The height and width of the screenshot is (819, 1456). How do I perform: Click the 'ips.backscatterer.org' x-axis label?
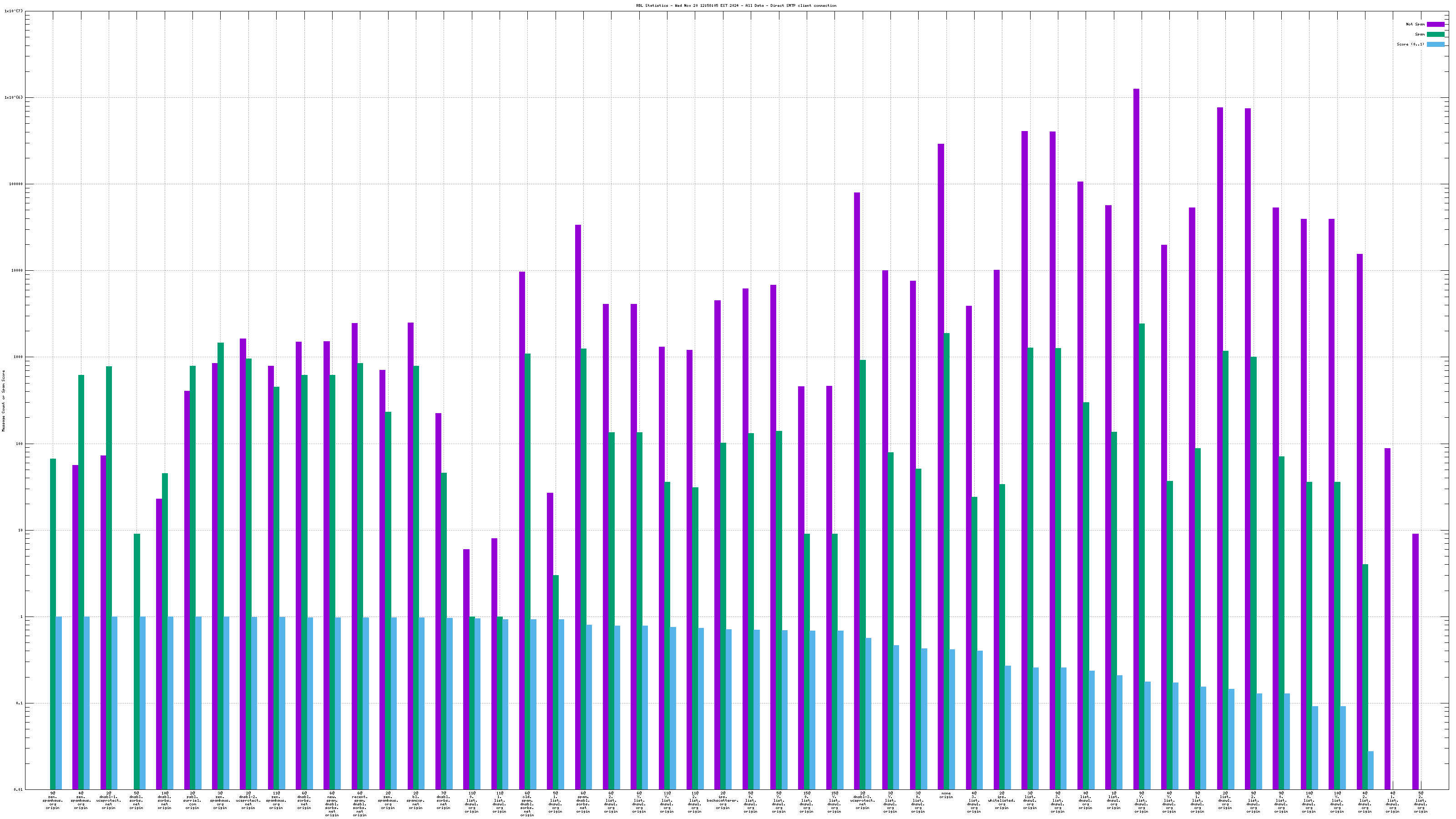point(723,800)
